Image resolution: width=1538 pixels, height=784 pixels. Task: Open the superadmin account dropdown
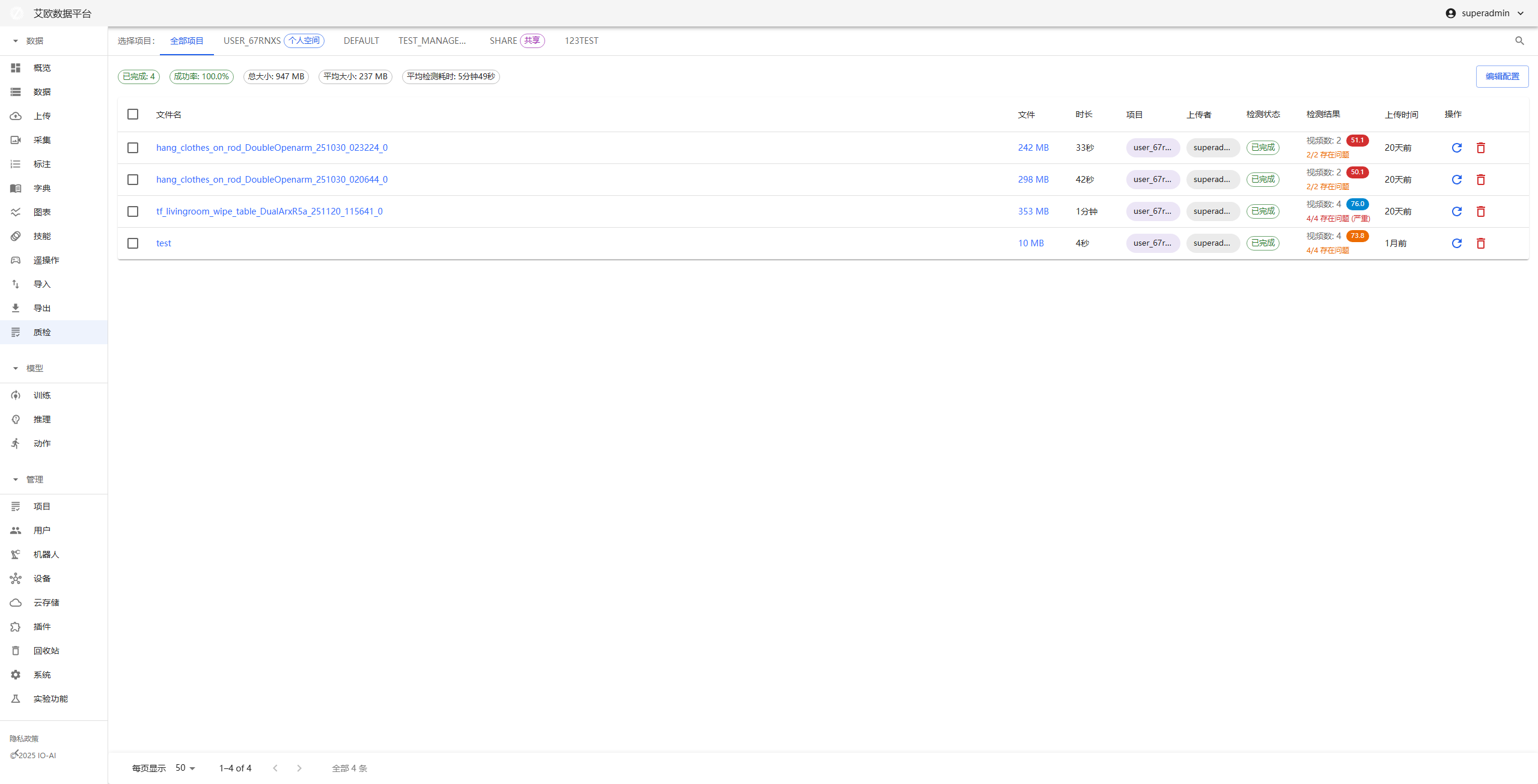[x=1485, y=13]
